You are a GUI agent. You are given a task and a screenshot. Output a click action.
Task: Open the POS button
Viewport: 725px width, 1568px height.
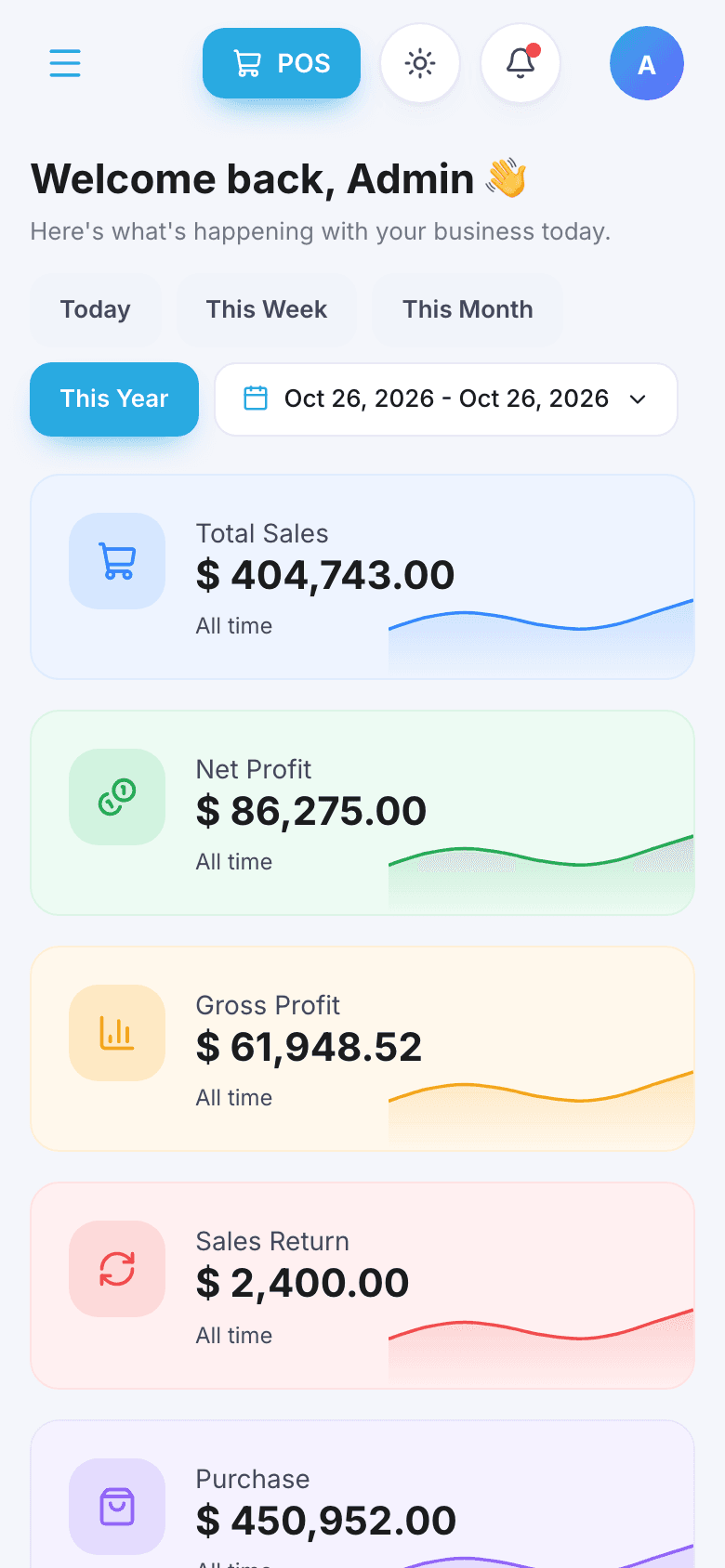pos(282,63)
